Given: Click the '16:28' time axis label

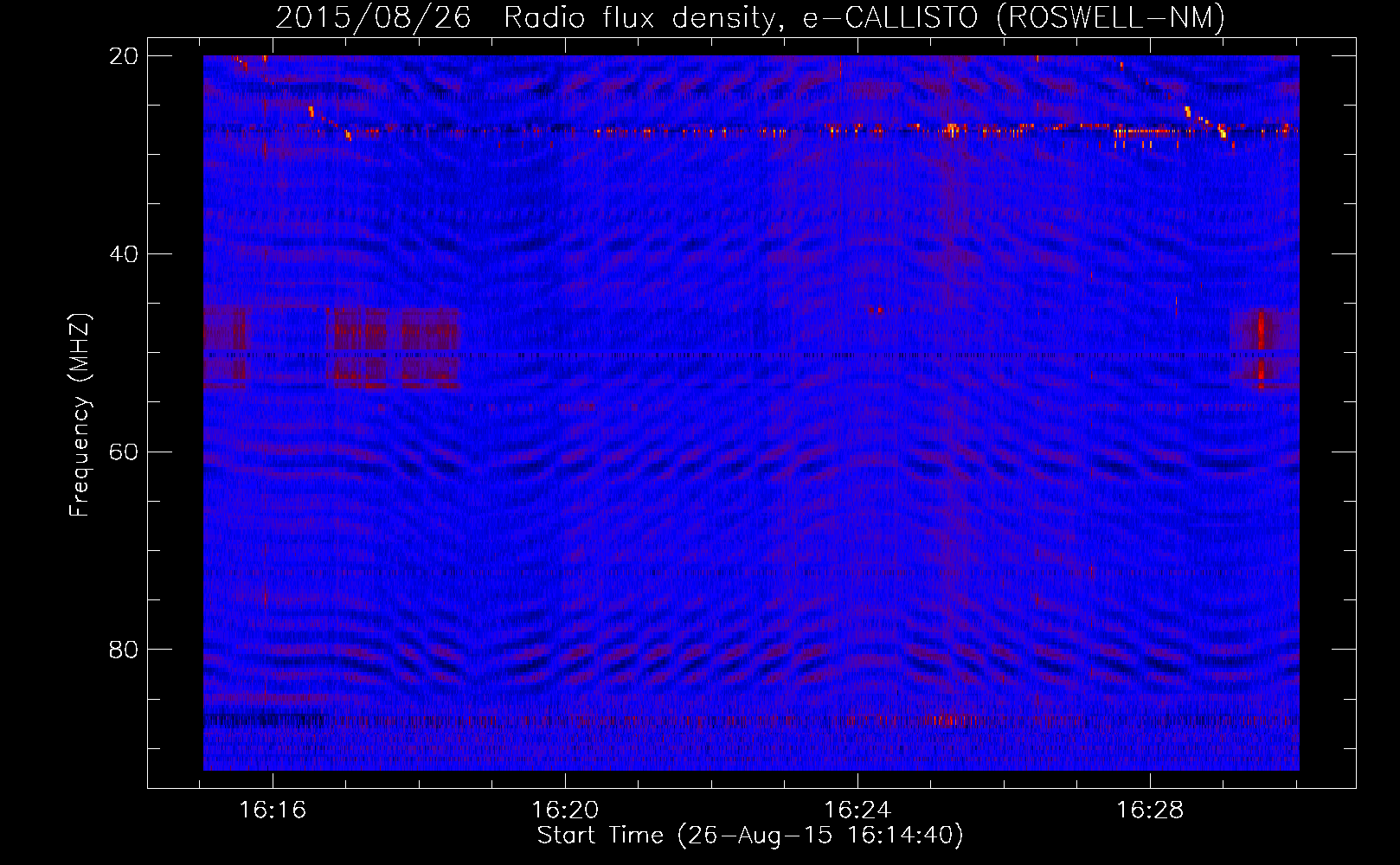Looking at the screenshot, I should (1150, 811).
